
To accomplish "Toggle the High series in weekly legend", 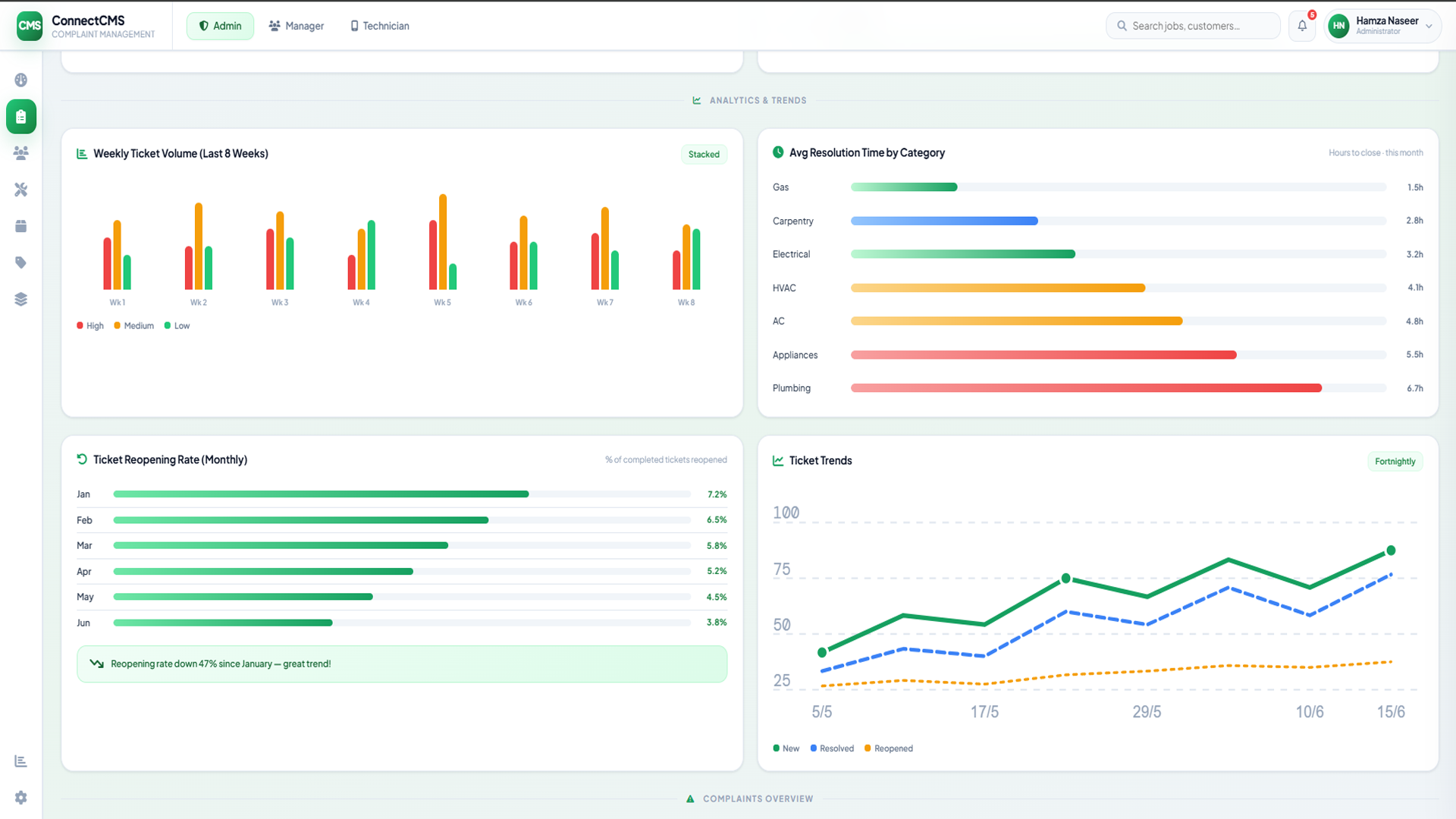I will tap(90, 326).
